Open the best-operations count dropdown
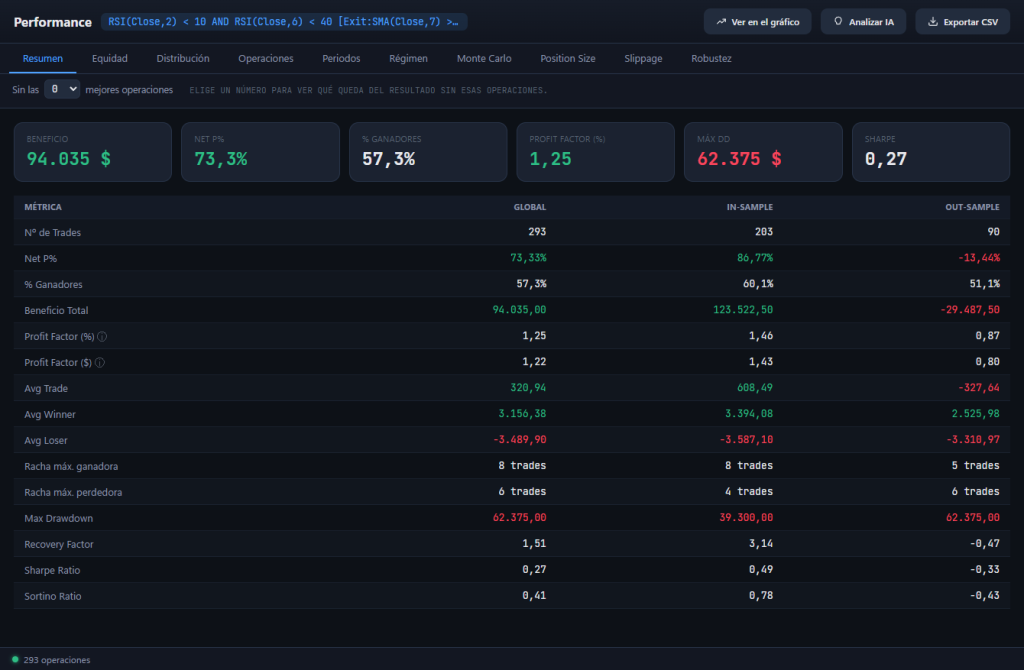This screenshot has width=1024, height=670. [x=62, y=89]
